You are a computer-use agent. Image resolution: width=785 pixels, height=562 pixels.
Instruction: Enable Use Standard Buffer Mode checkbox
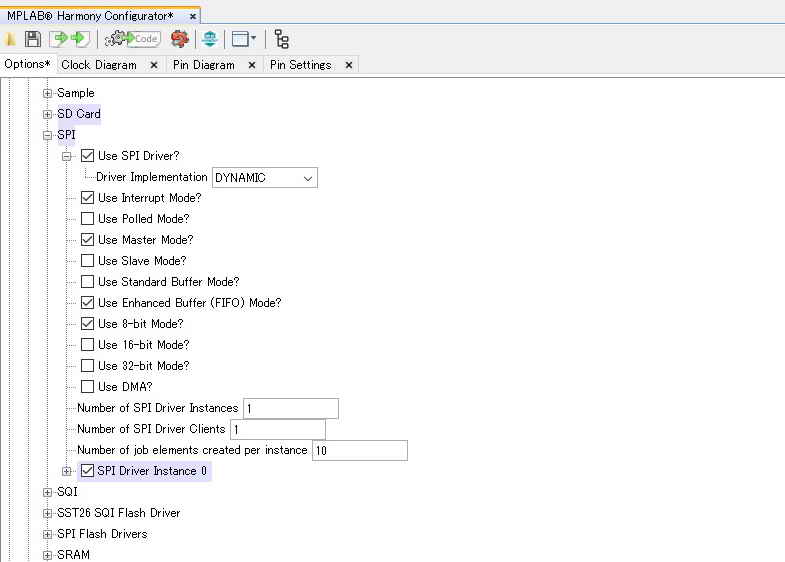pyautogui.click(x=87, y=282)
